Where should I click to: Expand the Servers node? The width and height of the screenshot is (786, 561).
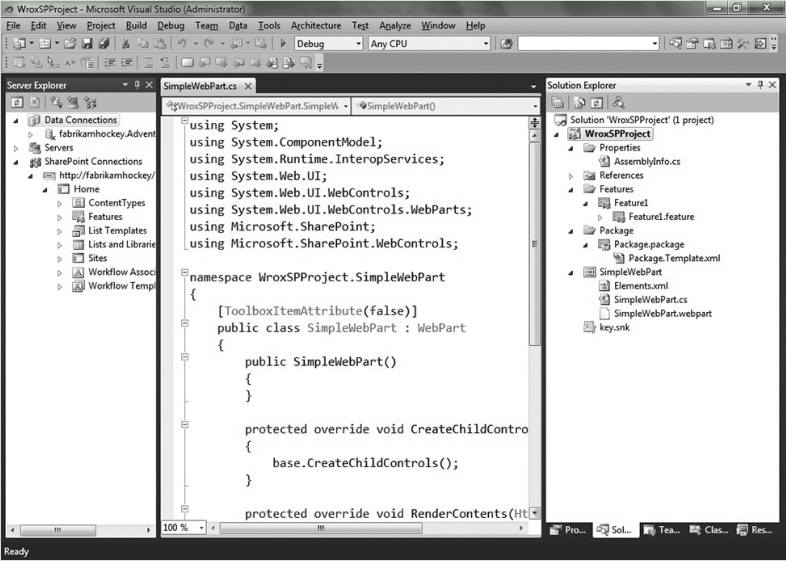pos(16,148)
